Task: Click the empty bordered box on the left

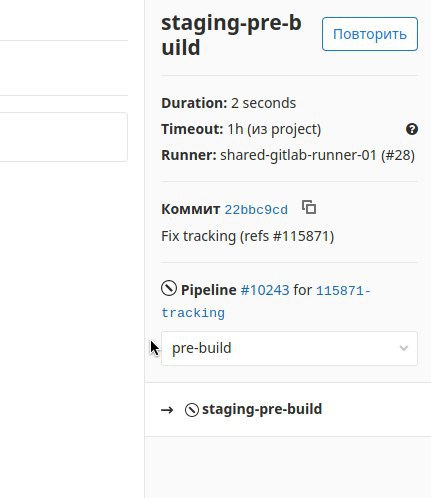Action: (x=63, y=137)
